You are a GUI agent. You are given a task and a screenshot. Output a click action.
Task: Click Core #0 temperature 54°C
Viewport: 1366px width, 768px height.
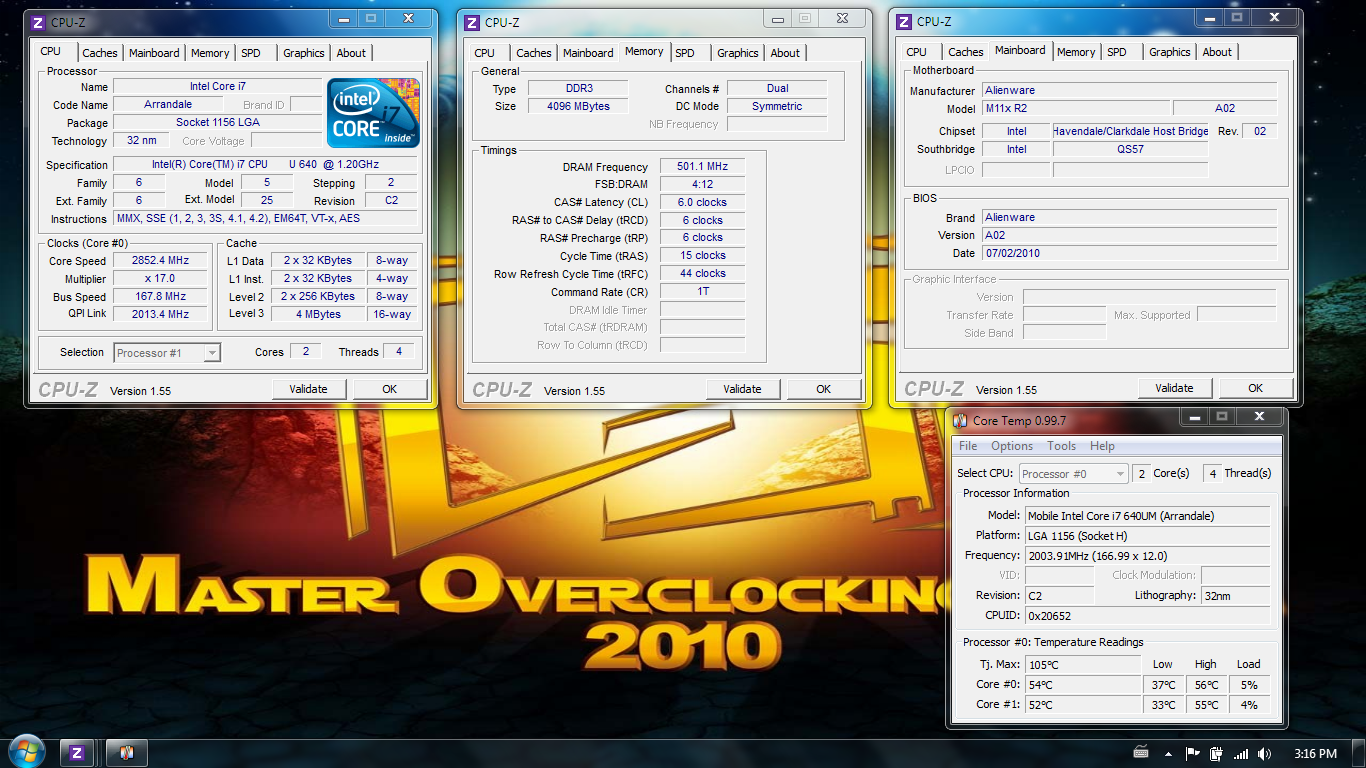pyautogui.click(x=1083, y=685)
